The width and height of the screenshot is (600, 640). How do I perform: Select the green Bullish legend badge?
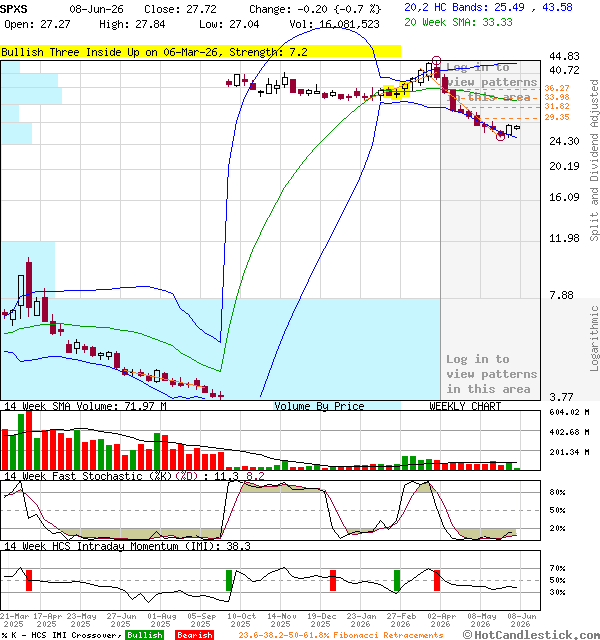click(144, 635)
